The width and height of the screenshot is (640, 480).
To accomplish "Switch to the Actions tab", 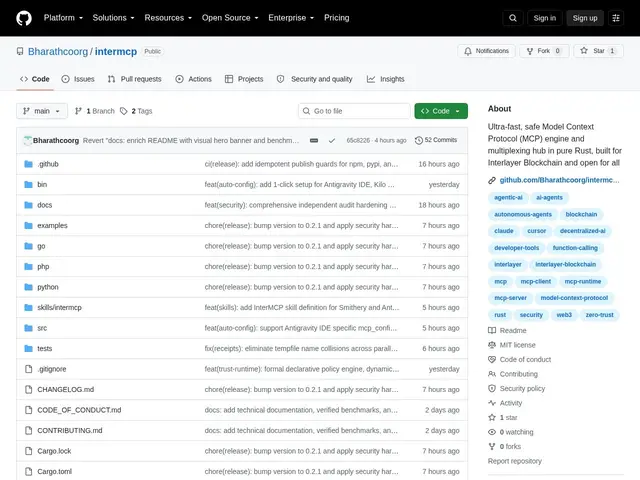I will (193, 79).
